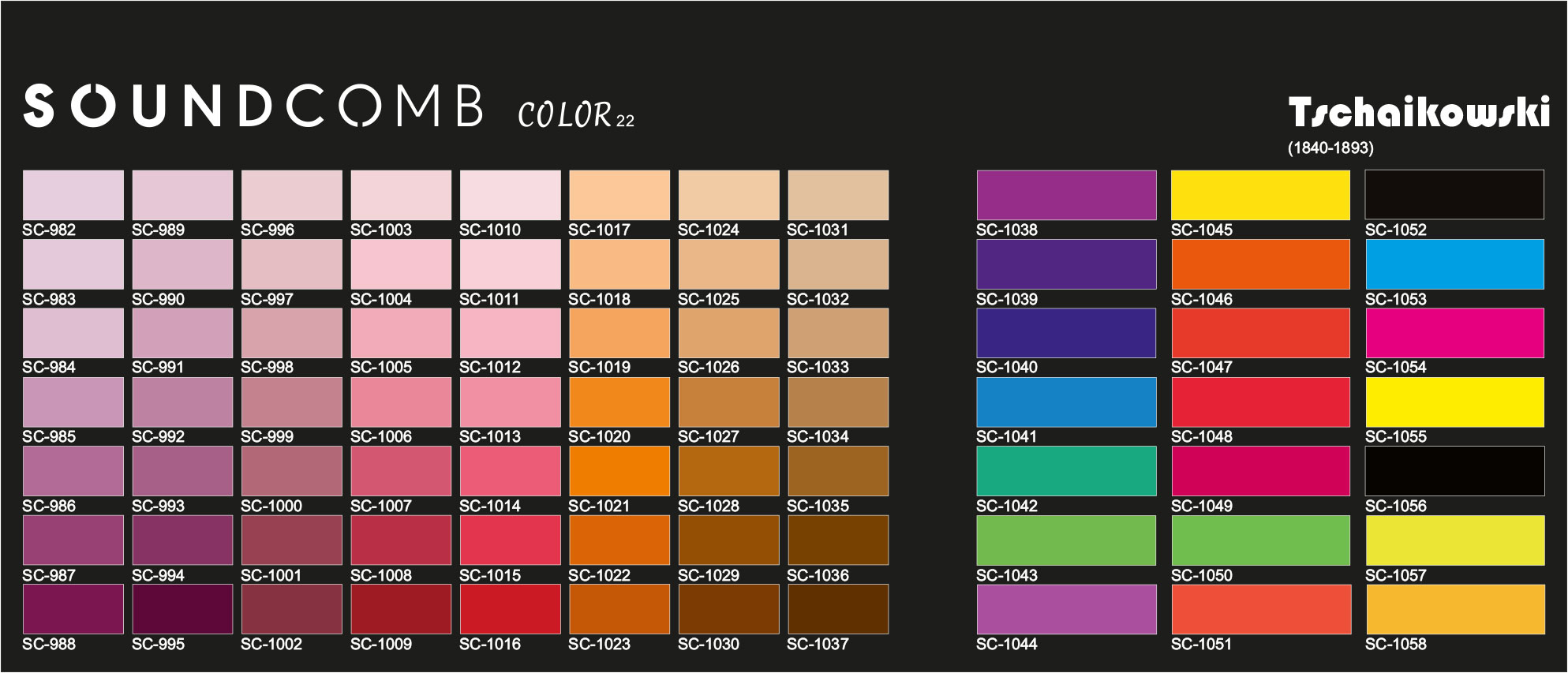
Task: Choose the SC-1014 rose pink swatch
Action: (511, 471)
